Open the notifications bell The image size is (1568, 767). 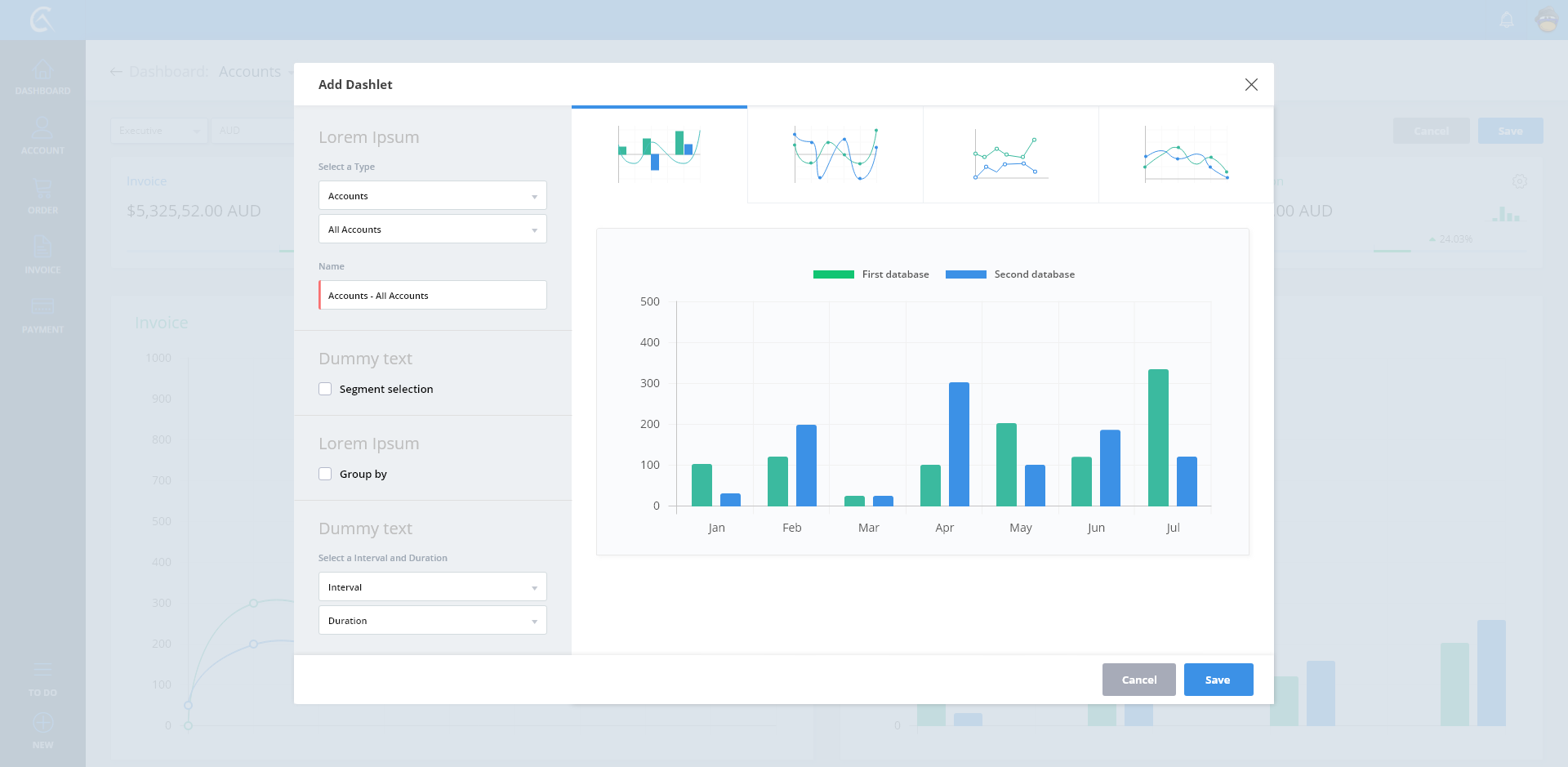tap(1507, 20)
